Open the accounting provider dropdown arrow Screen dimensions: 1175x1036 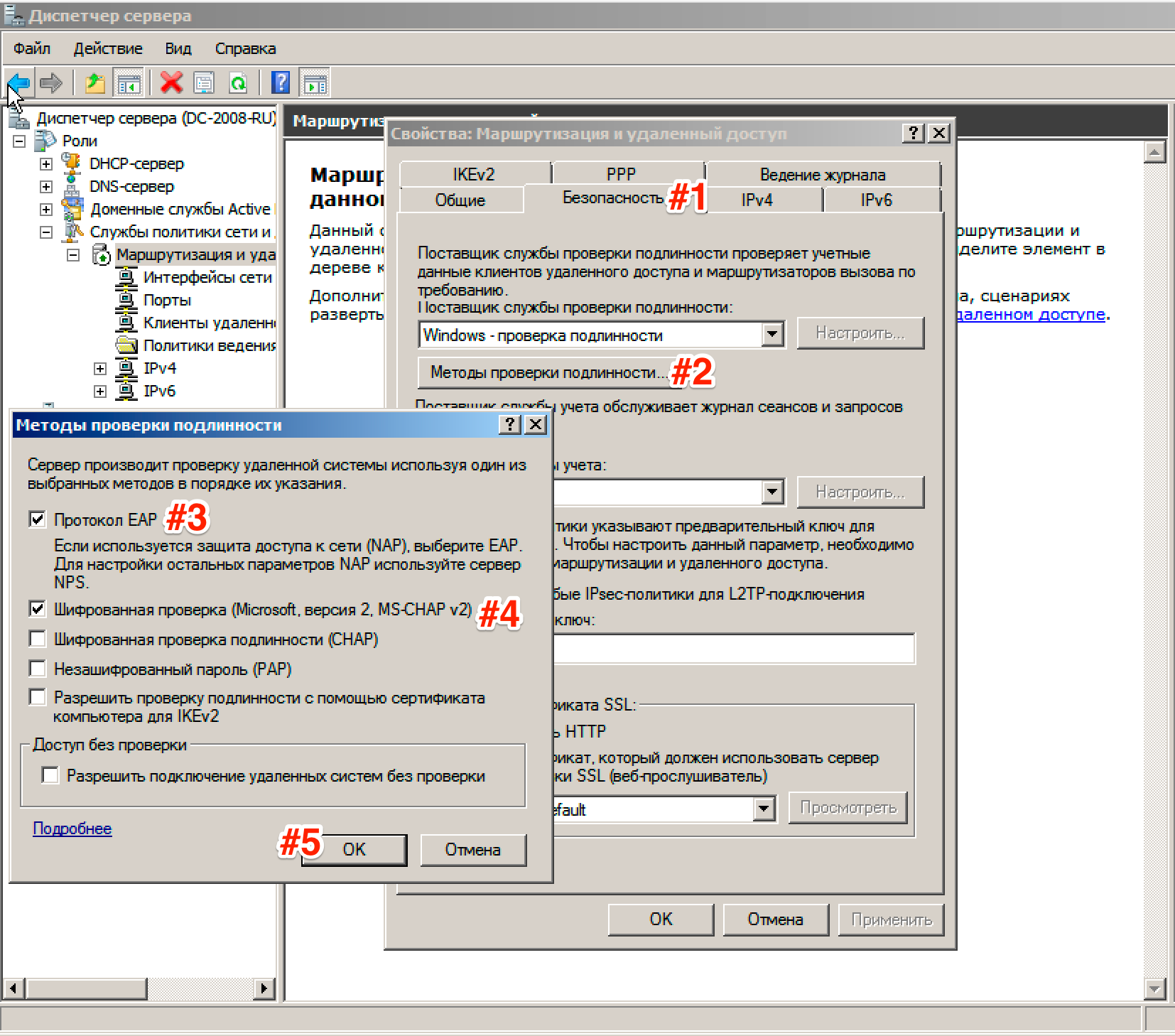(772, 492)
